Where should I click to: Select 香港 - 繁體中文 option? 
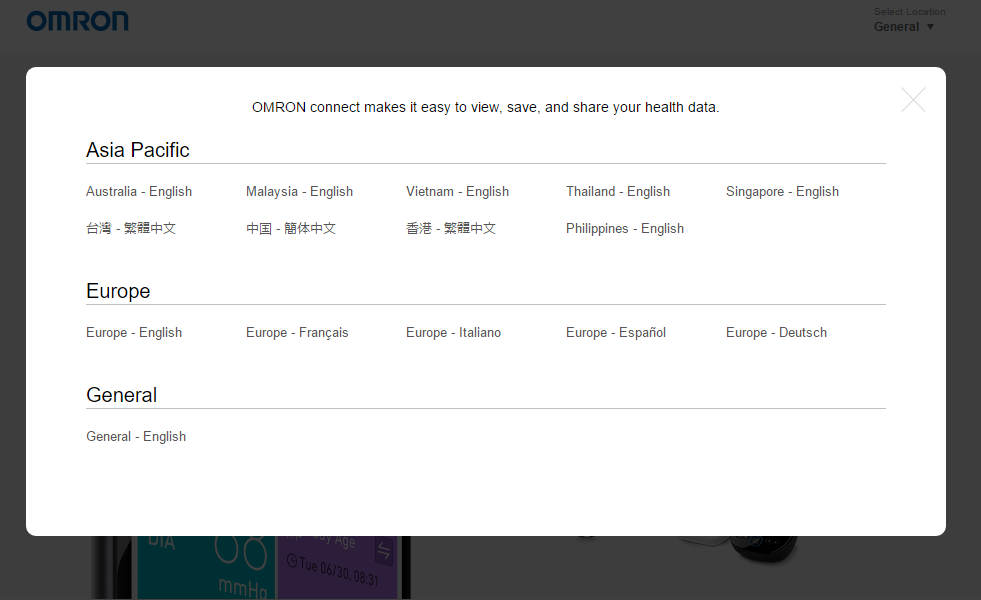[451, 228]
